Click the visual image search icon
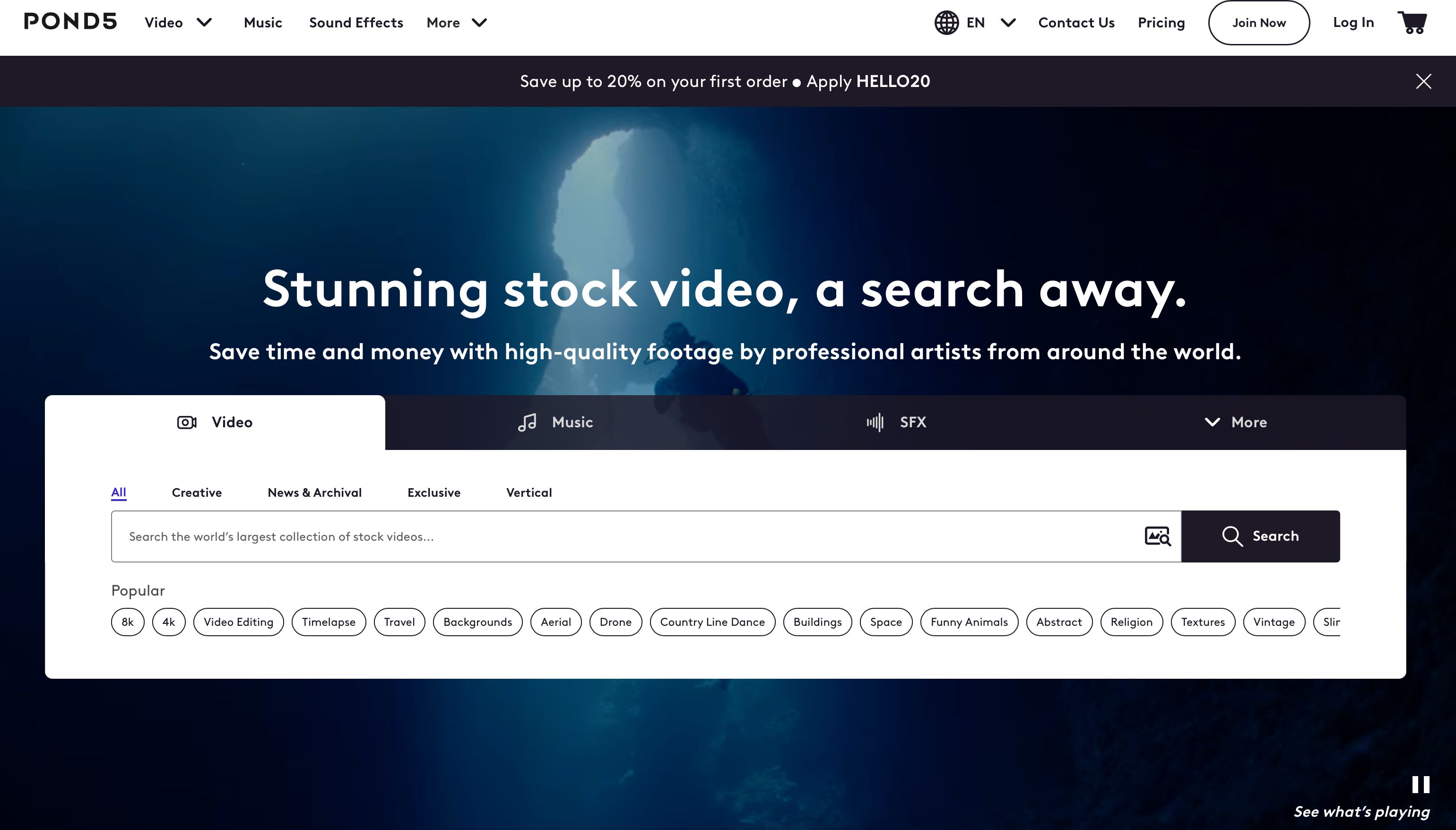This screenshot has height=830, width=1456. 1157,536
